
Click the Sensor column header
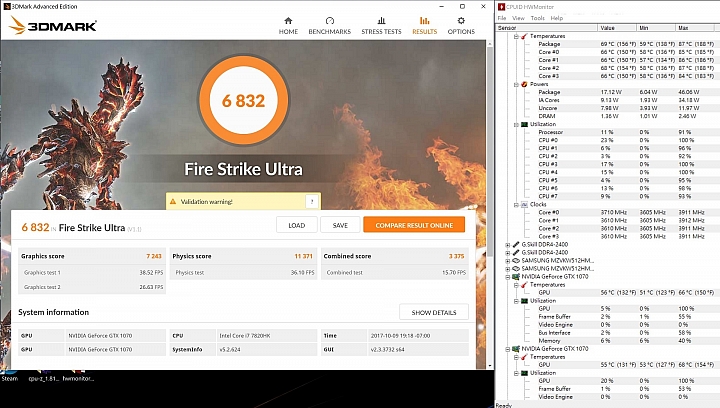pyautogui.click(x=547, y=28)
